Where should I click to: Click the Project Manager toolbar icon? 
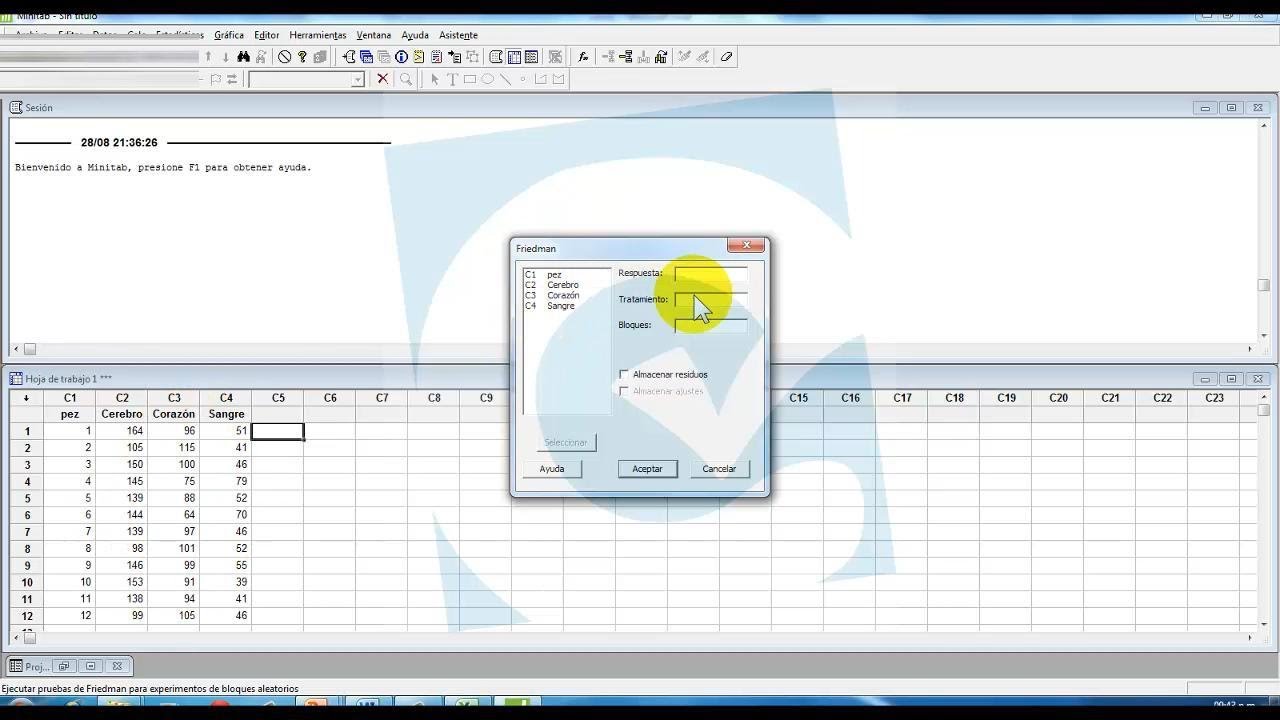coord(531,57)
